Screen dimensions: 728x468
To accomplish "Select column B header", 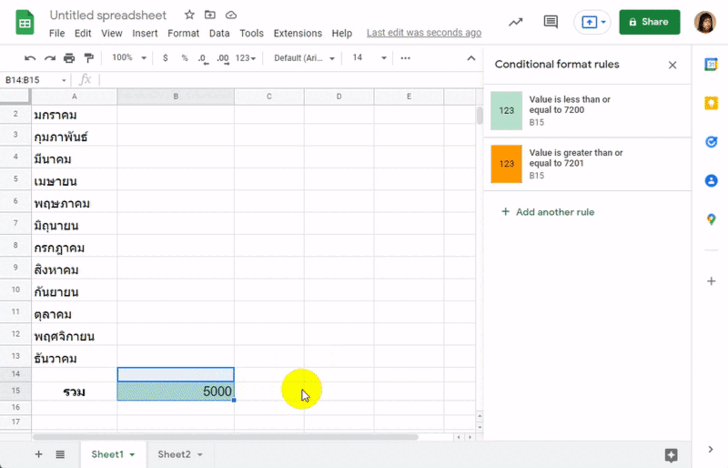I will pyautogui.click(x=176, y=96).
